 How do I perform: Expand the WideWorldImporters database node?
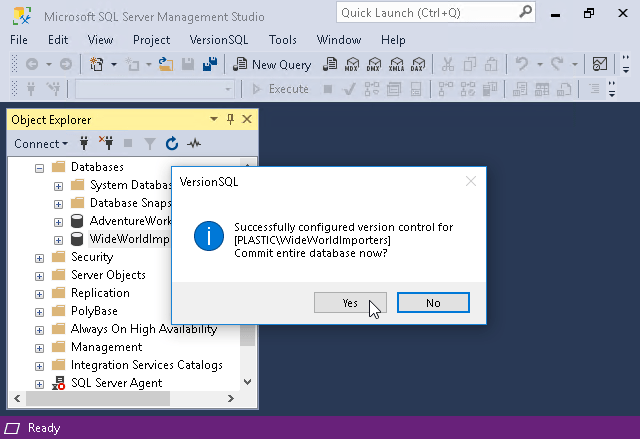click(x=58, y=240)
